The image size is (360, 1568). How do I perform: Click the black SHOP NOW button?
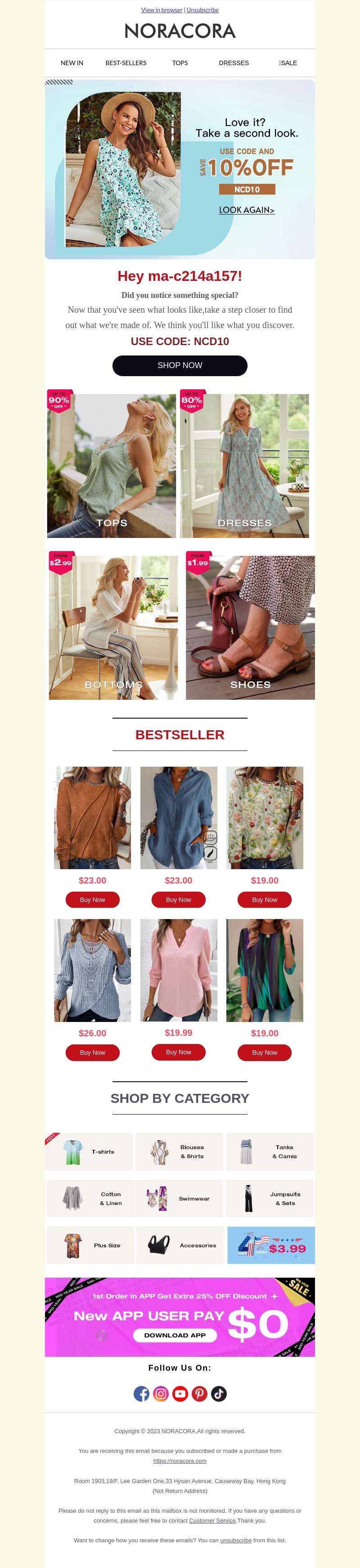(180, 365)
